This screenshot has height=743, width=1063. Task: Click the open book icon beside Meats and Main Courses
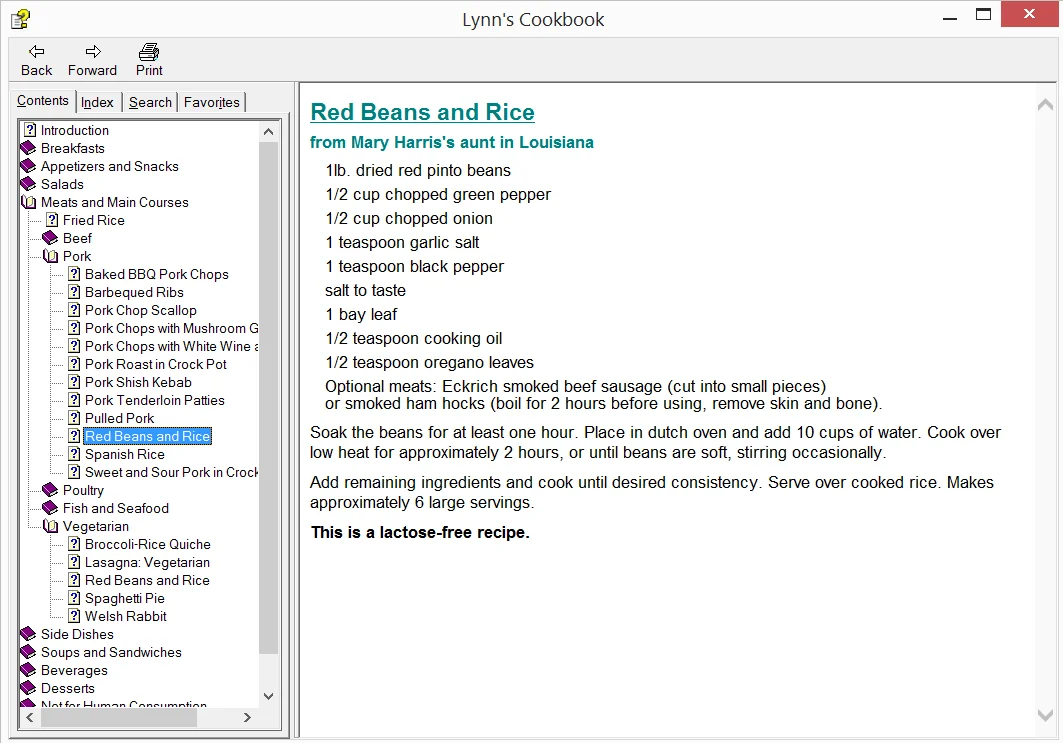[28, 202]
